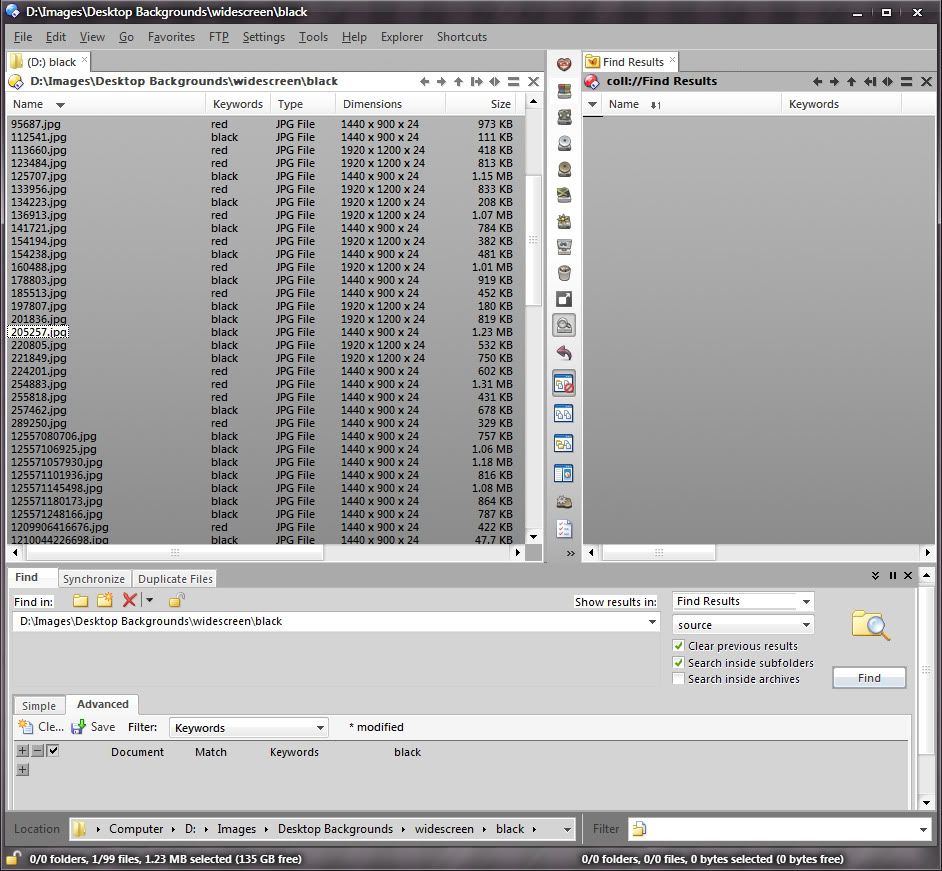The image size is (942, 871).
Task: Click the browse folder icon beside Find in
Action: tap(81, 600)
